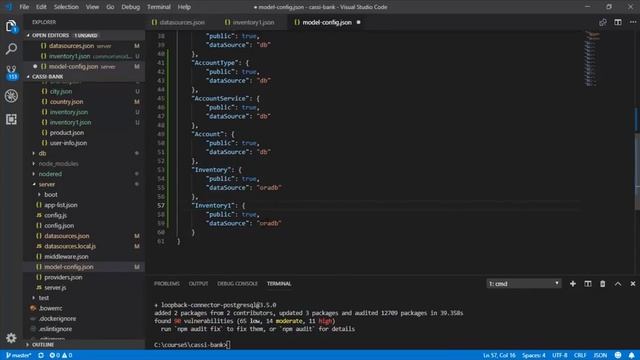Switch to the Debug Console tab

coord(237,284)
